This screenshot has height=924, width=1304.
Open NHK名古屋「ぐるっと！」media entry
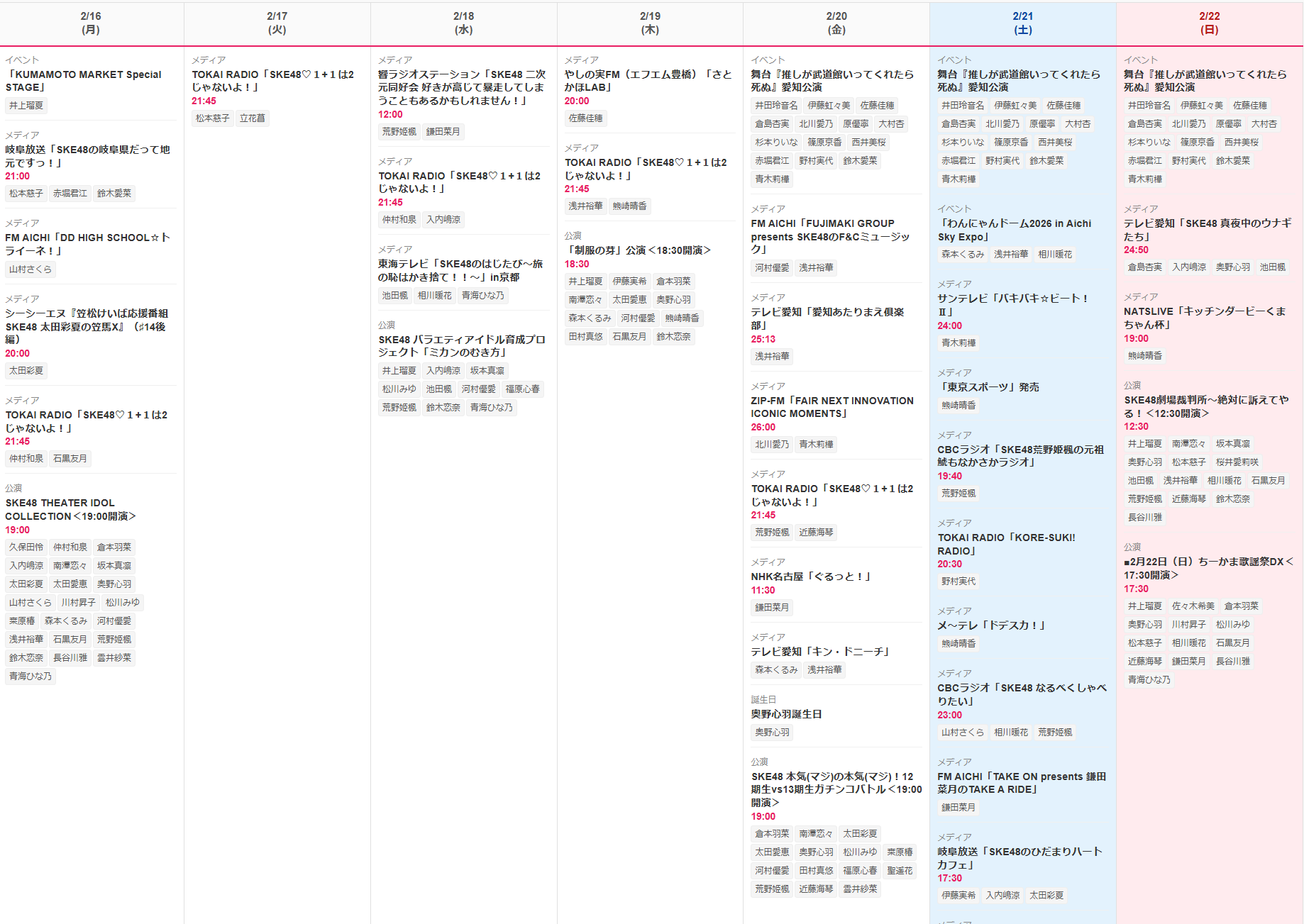pyautogui.click(x=810, y=577)
